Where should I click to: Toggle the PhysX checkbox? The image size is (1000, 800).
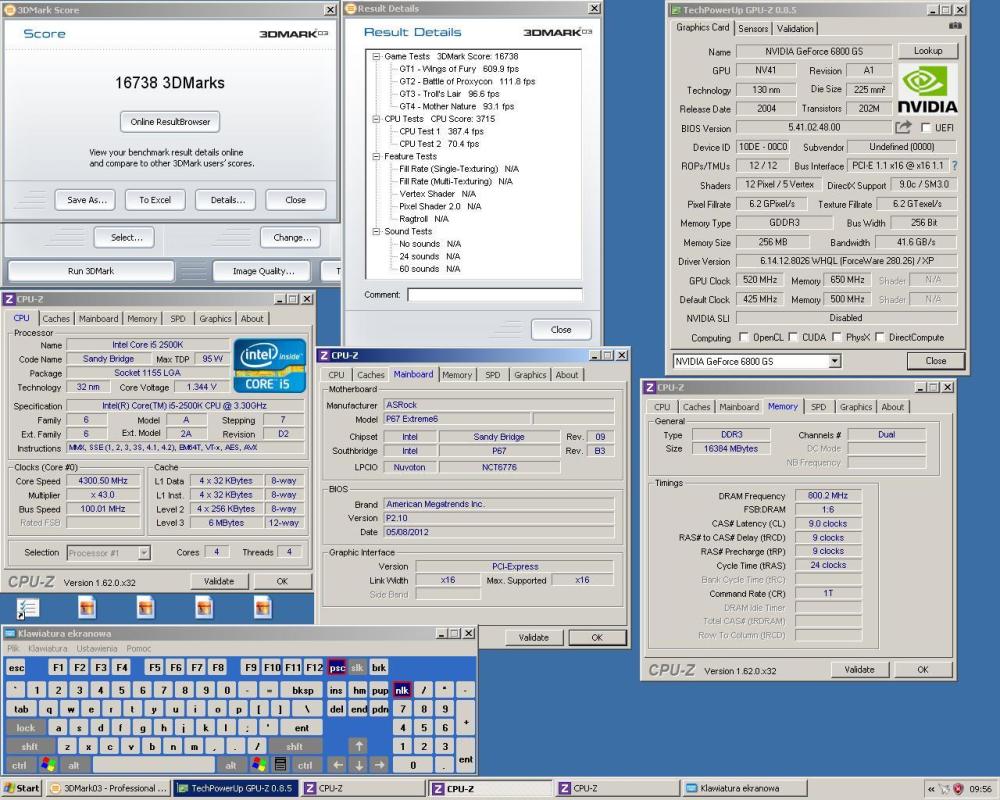[837, 337]
